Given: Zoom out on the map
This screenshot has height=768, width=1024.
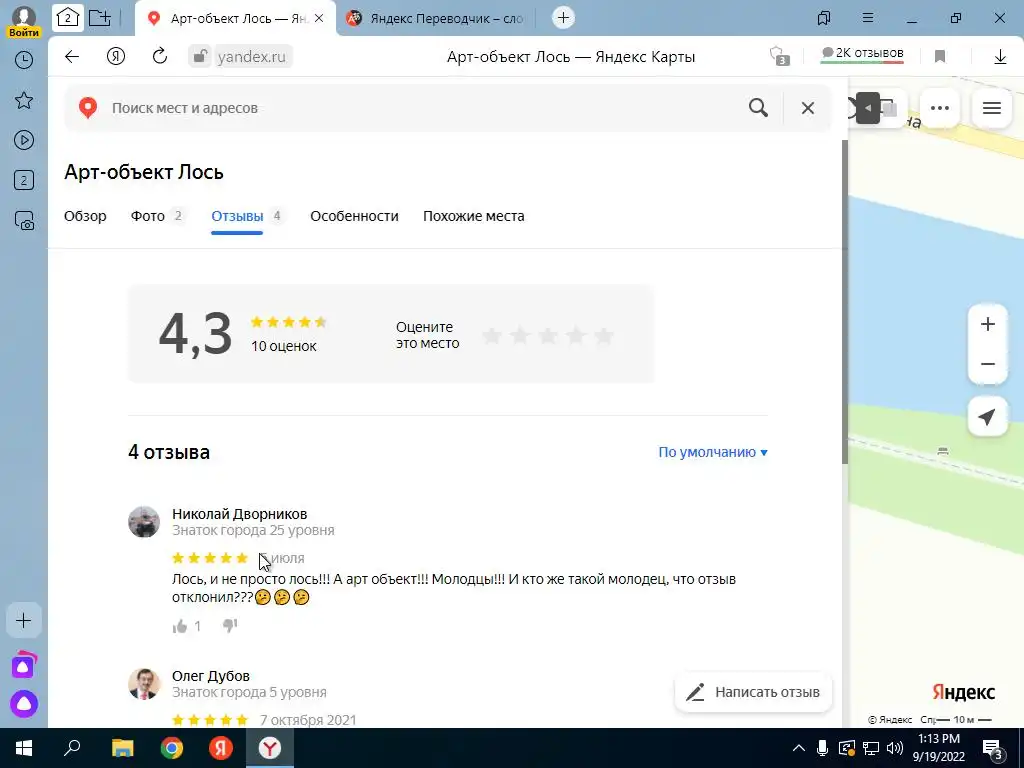Looking at the screenshot, I should [x=987, y=364].
